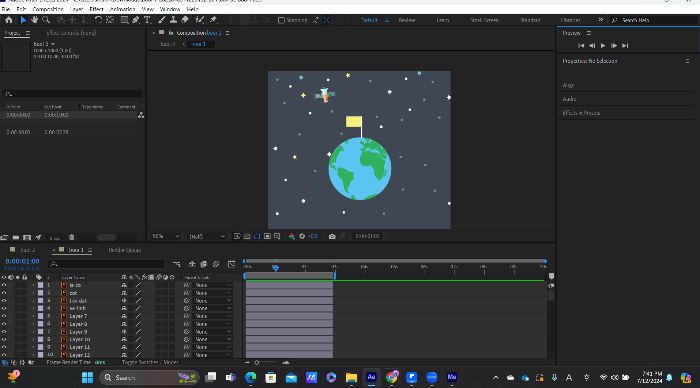Toggle the transparency grid in the viewer
700x388 pixels.
click(247, 236)
